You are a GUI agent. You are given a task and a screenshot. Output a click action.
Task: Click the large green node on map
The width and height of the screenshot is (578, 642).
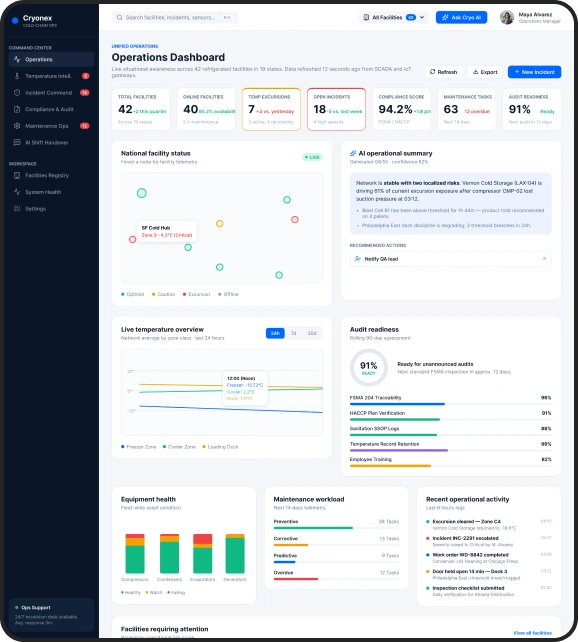tap(142, 193)
